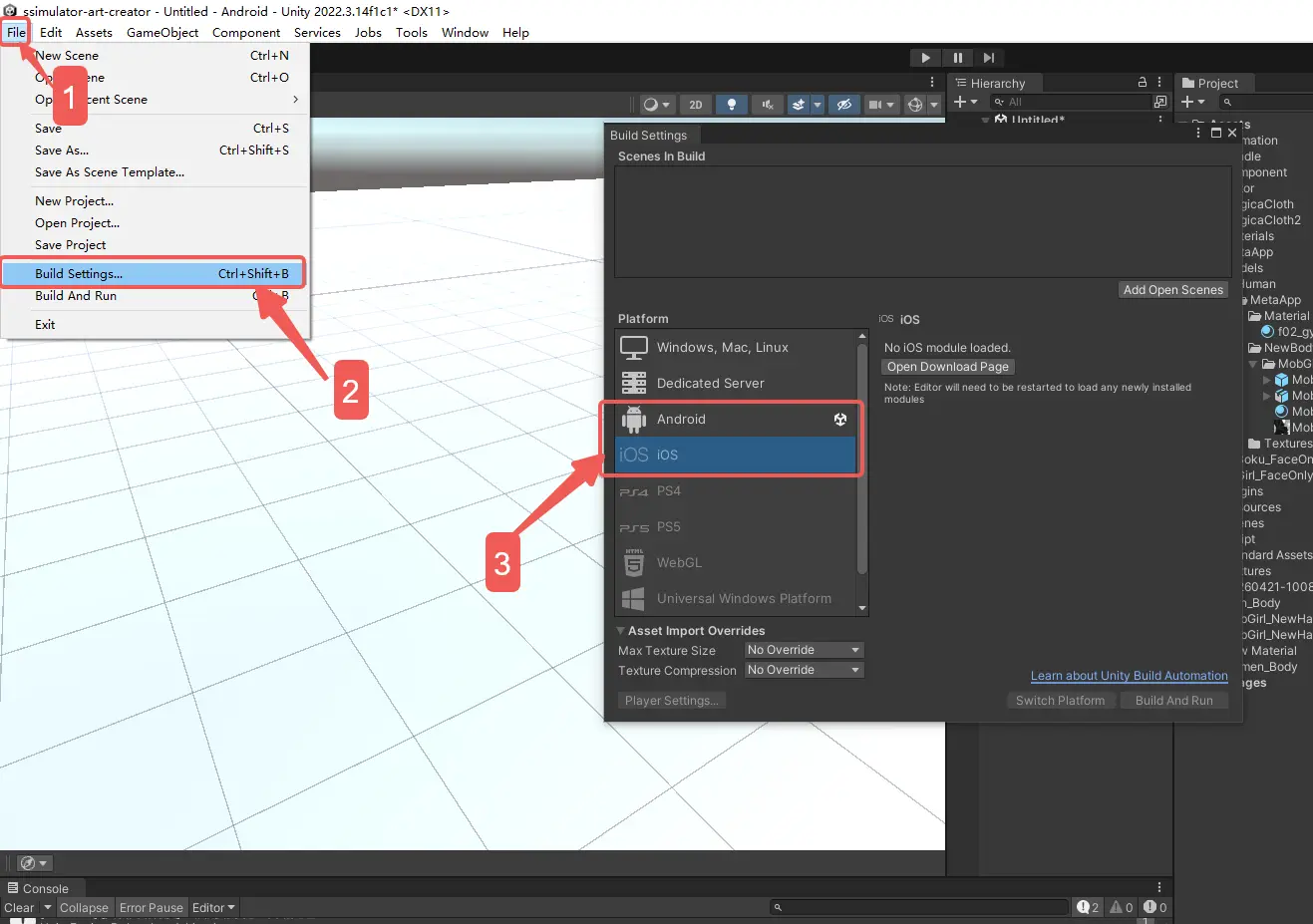Click Exit in the File menu

(154, 325)
